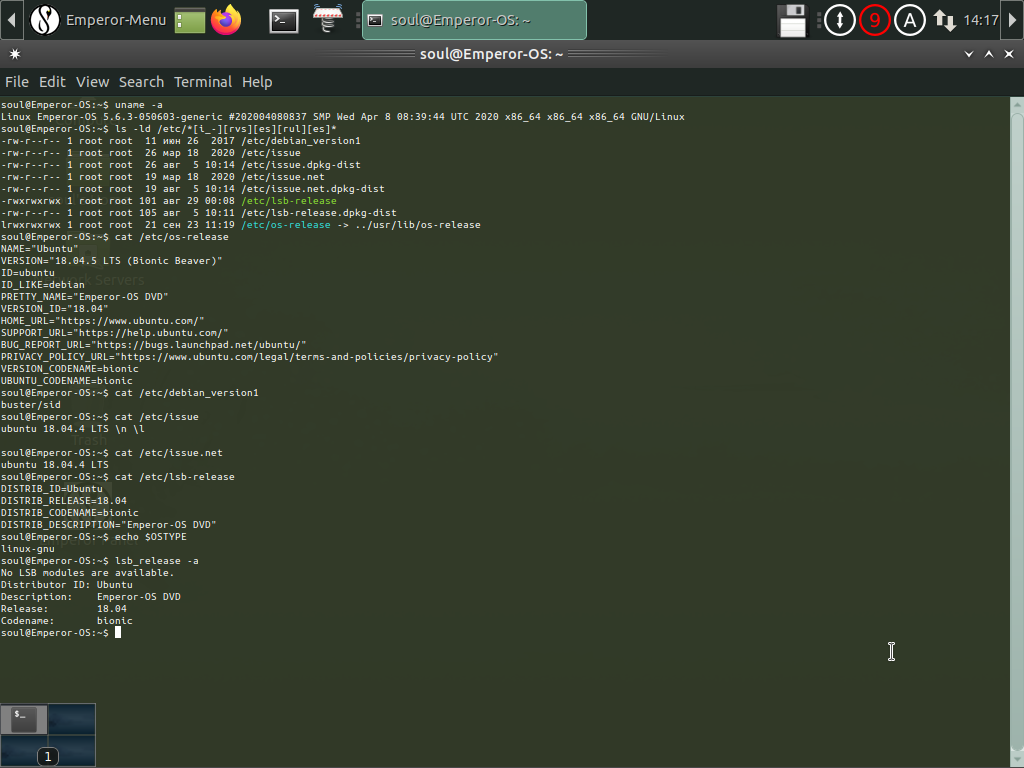Click the left panel scroll arrow
Viewport: 1024px width, 768px height.
click(11, 20)
